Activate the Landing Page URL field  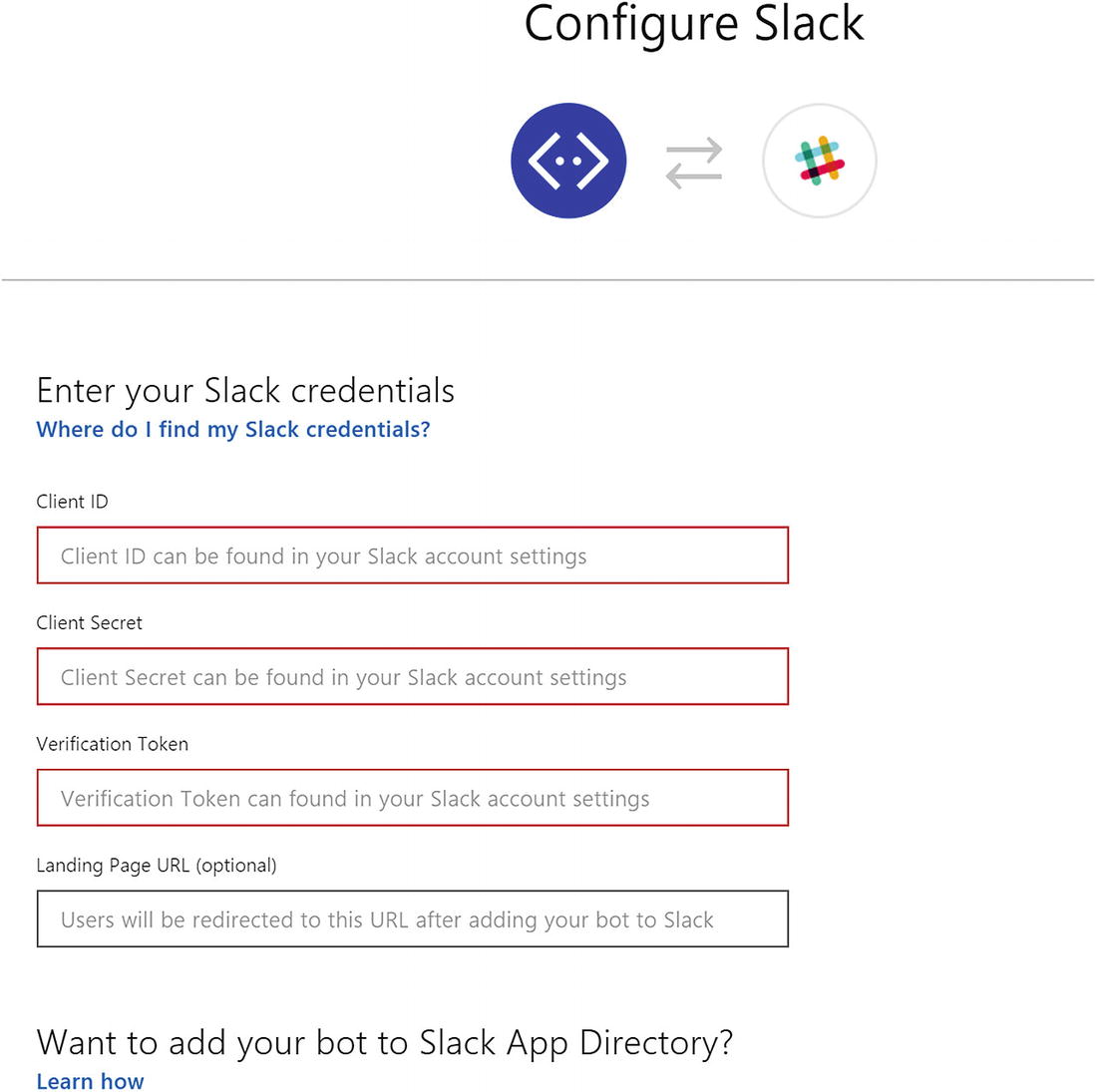tap(412, 919)
